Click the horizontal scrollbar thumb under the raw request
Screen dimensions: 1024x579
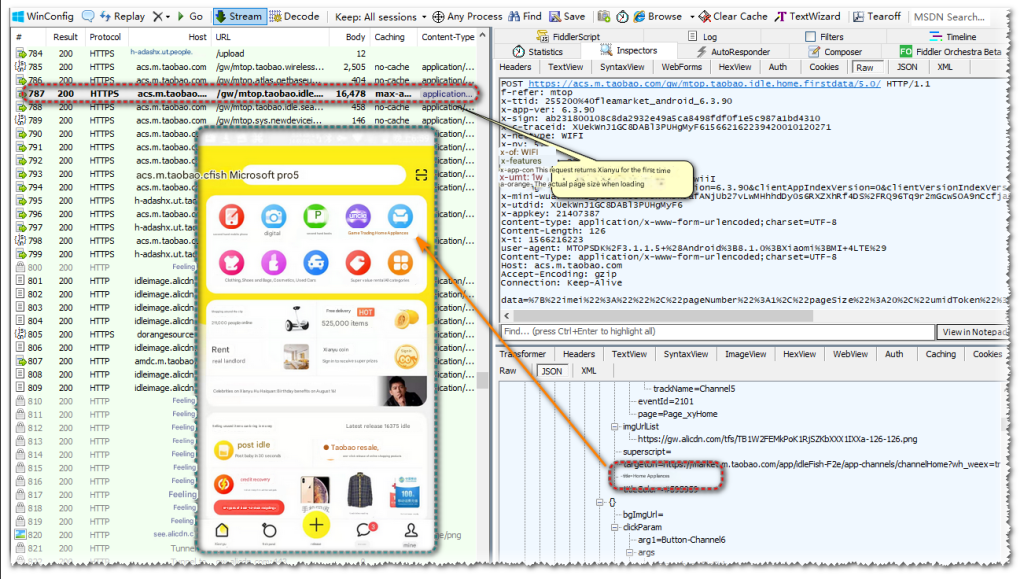click(x=664, y=315)
